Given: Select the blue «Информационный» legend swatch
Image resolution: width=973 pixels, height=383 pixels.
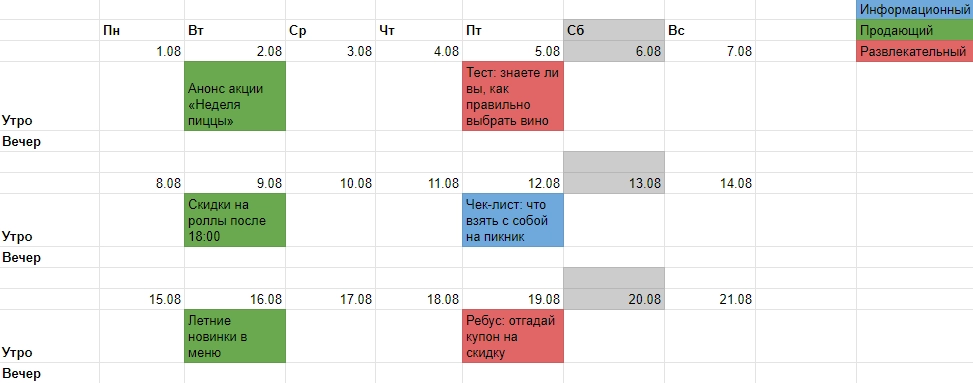Looking at the screenshot, I should pos(915,10).
